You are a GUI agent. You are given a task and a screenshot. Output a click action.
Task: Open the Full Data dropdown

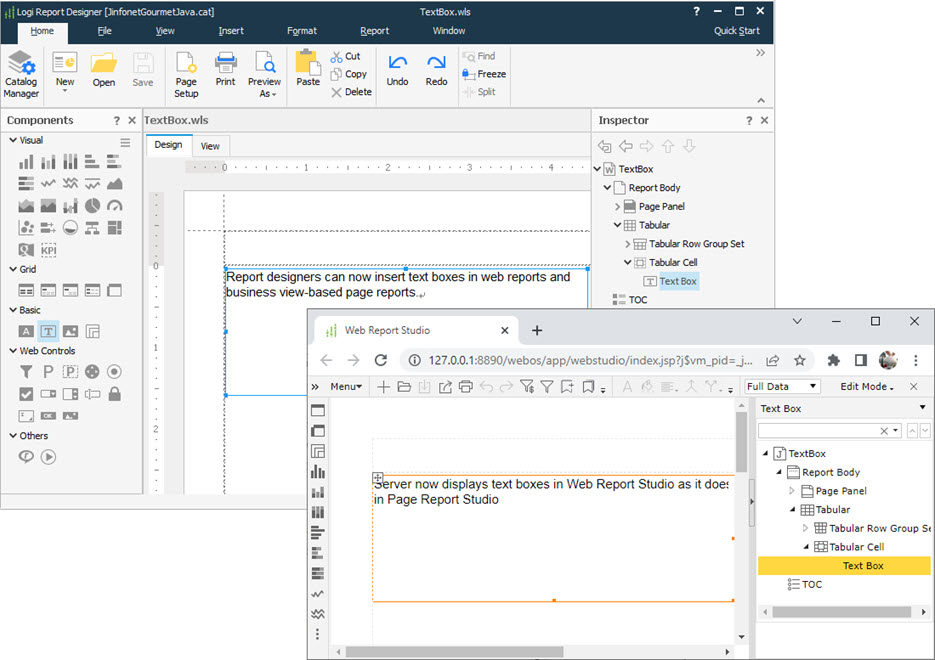click(x=782, y=386)
